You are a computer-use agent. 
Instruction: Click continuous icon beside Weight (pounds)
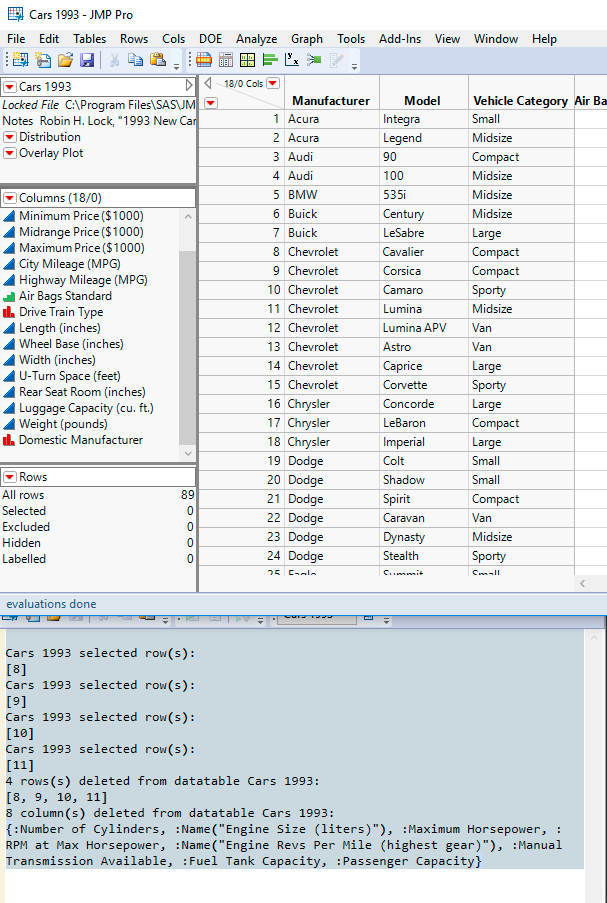pyautogui.click(x=9, y=424)
